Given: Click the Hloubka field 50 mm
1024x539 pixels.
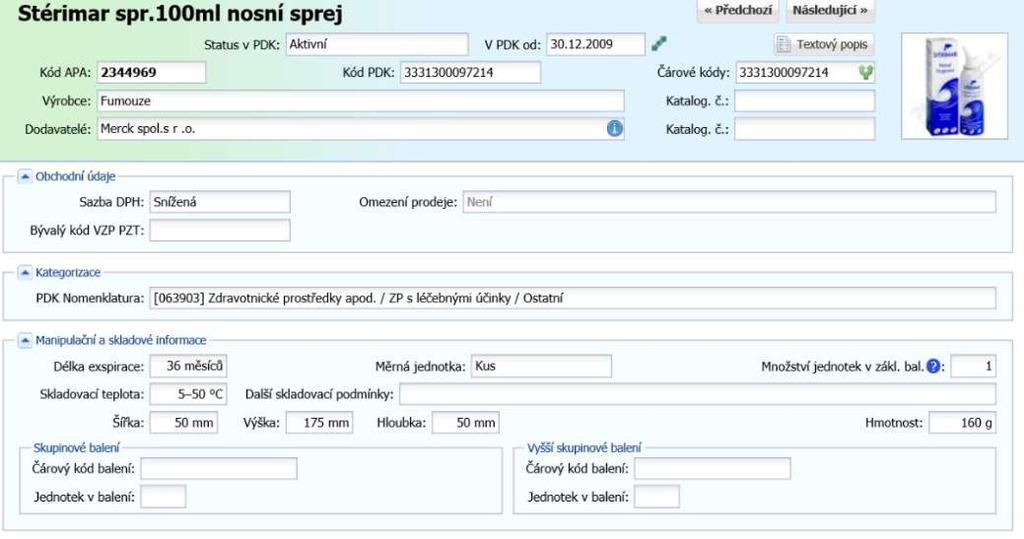Looking at the screenshot, I should (466, 423).
